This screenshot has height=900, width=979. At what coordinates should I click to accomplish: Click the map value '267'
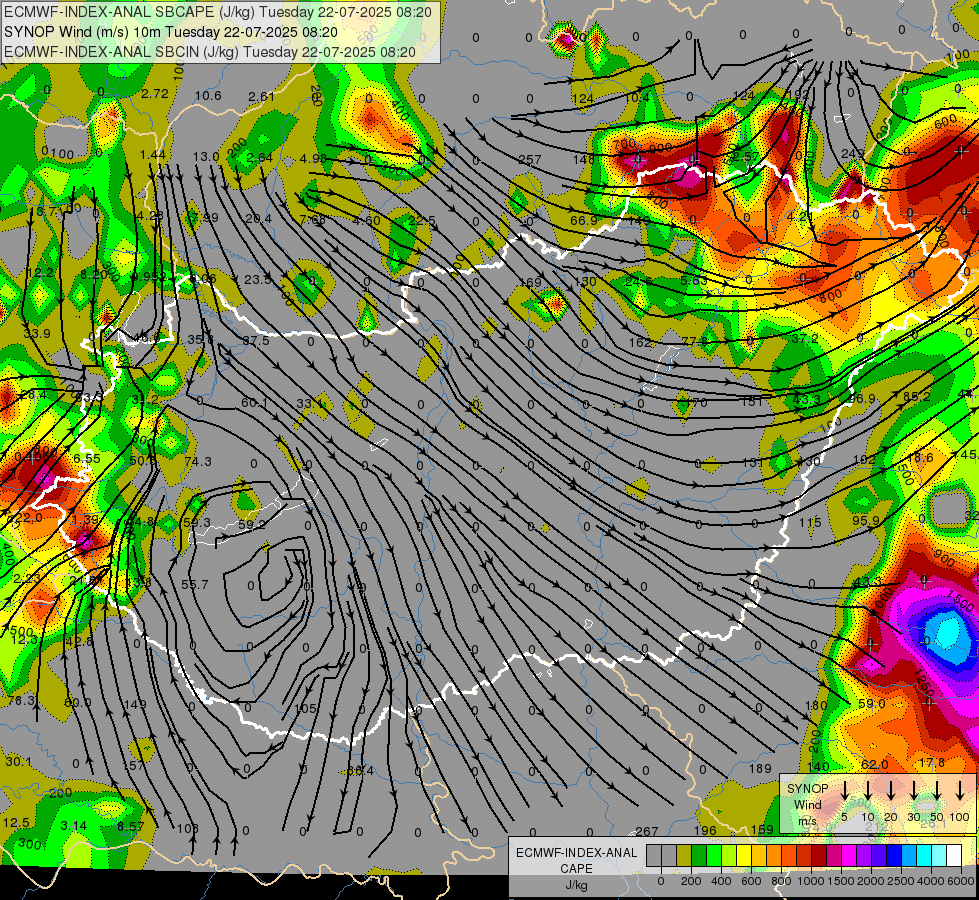647,831
